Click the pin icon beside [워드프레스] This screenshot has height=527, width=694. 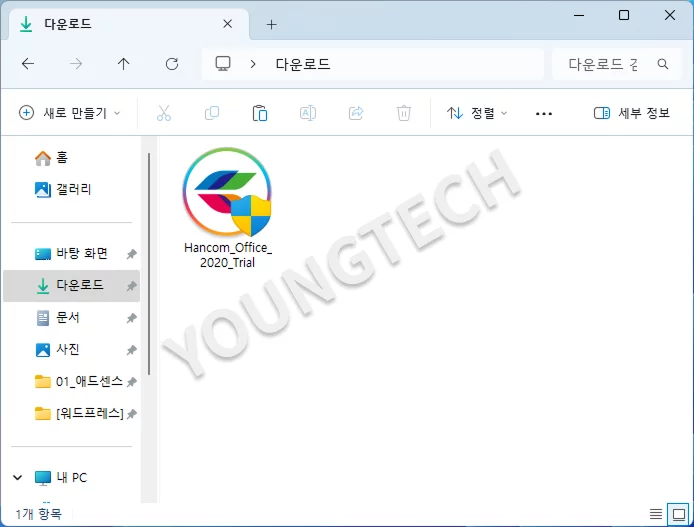click(x=131, y=414)
